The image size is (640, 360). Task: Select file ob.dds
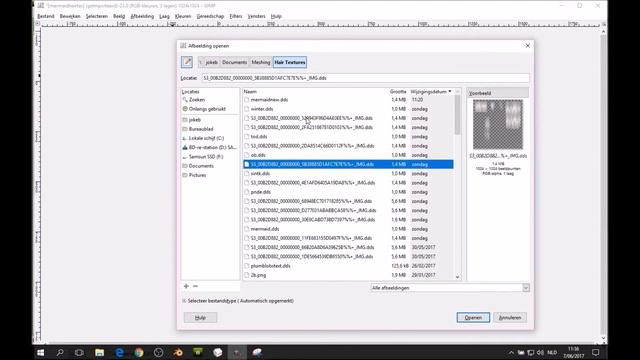point(258,155)
